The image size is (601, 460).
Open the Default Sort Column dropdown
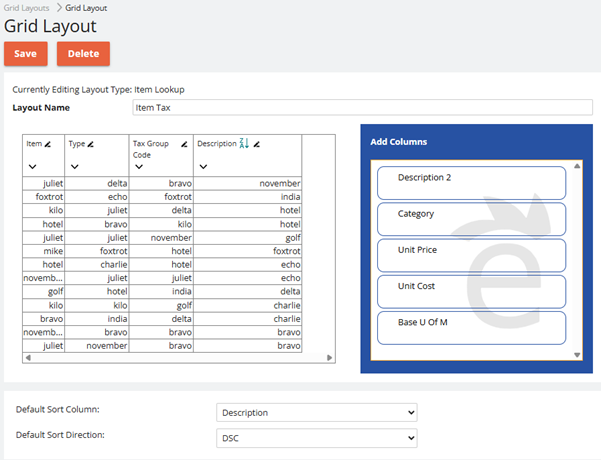coord(316,412)
